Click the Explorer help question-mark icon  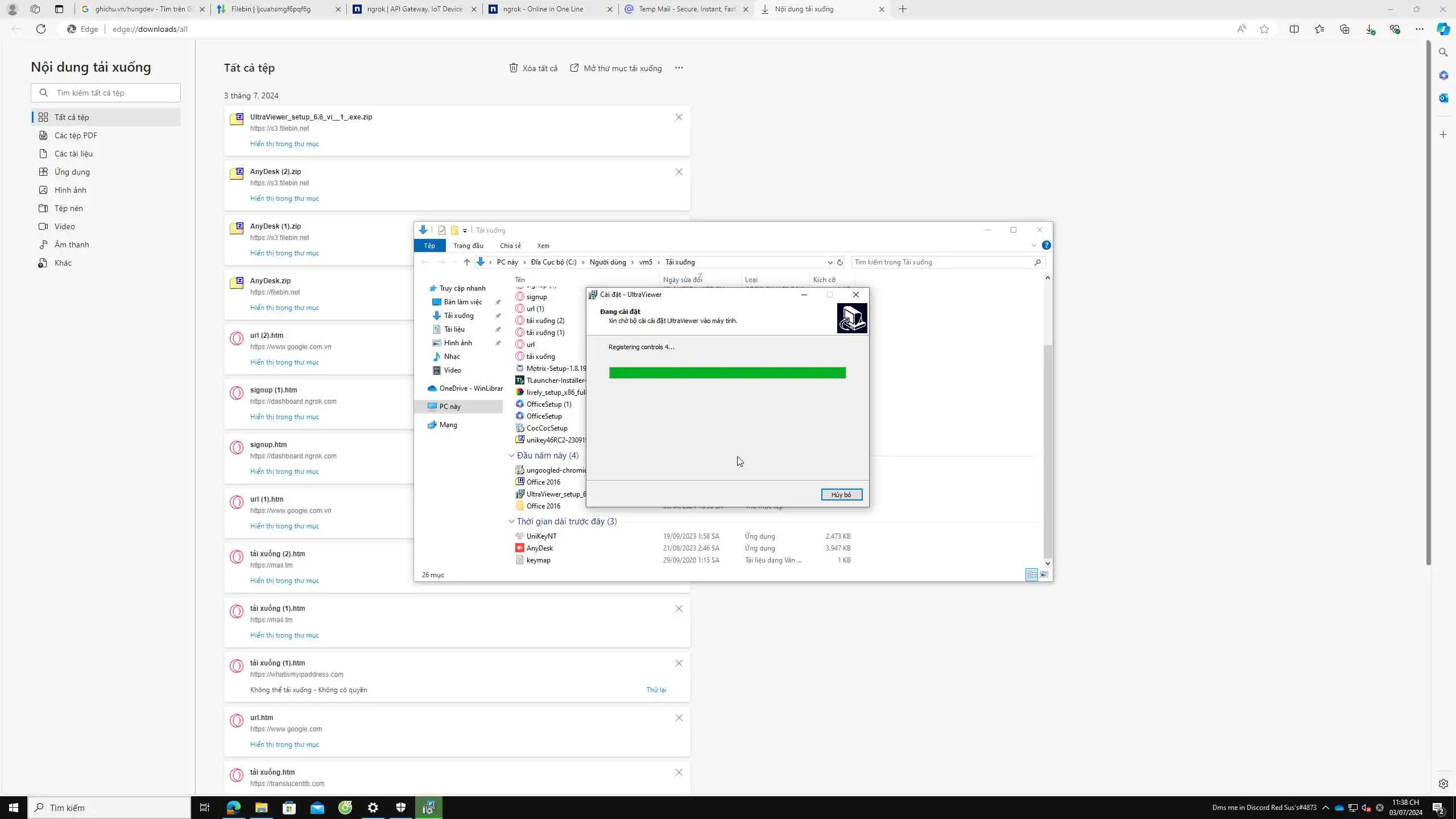click(1046, 245)
